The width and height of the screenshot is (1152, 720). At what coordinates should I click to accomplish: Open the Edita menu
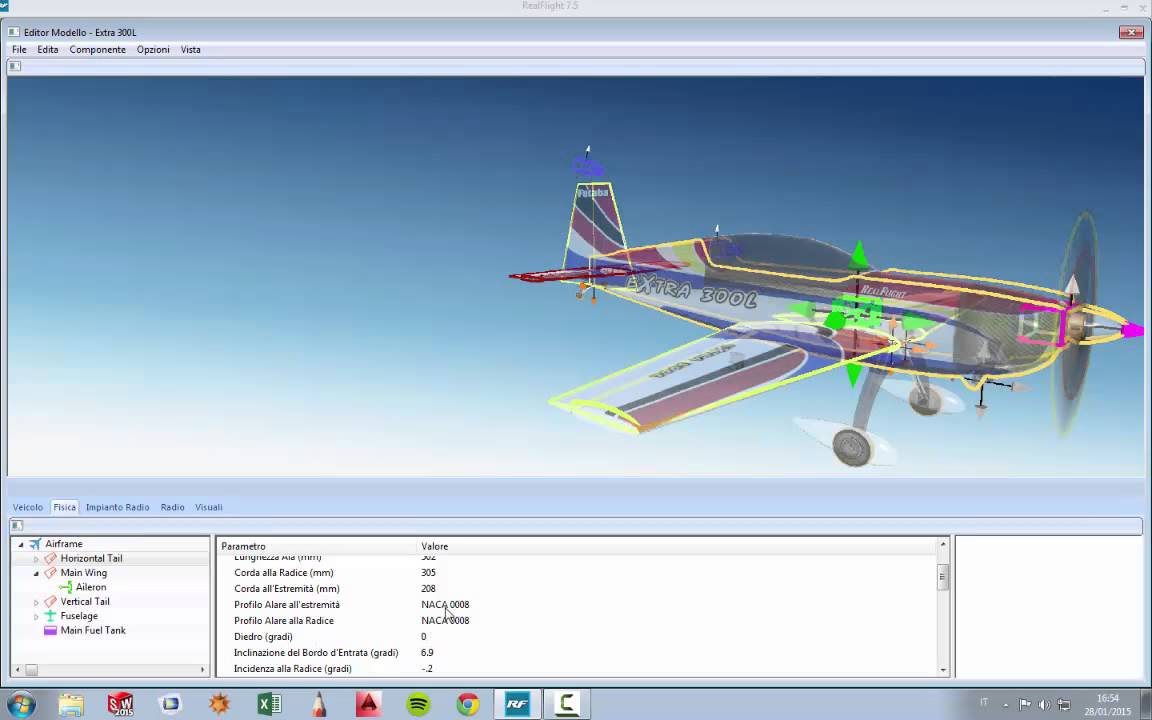click(x=48, y=50)
